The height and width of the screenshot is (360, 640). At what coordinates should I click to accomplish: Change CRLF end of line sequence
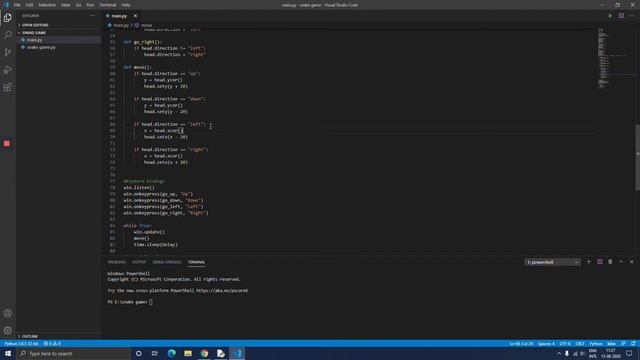point(580,344)
